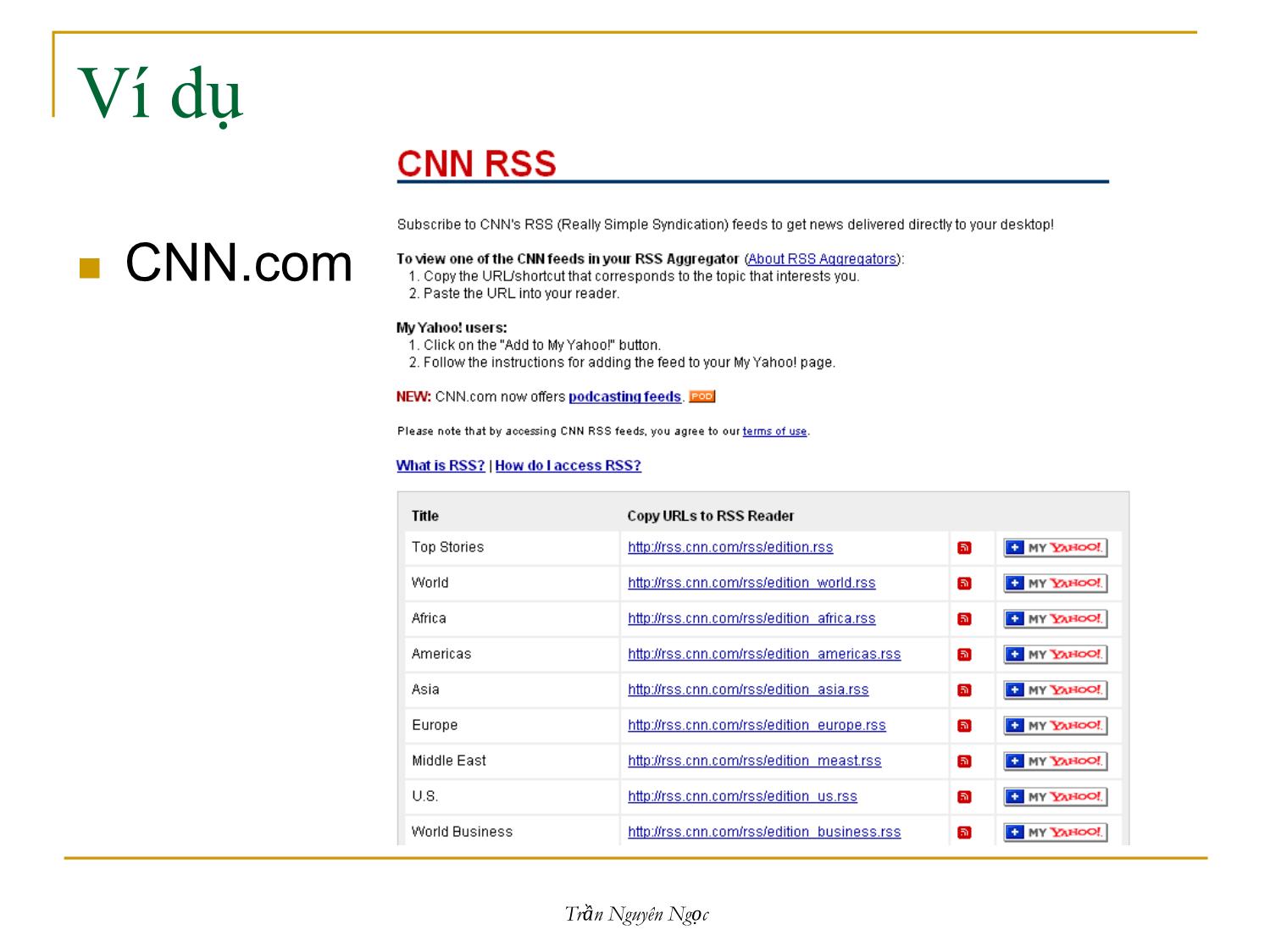Open the edition_europe.rss URL
This screenshot has width=1270, height=952.
pyautogui.click(x=757, y=725)
